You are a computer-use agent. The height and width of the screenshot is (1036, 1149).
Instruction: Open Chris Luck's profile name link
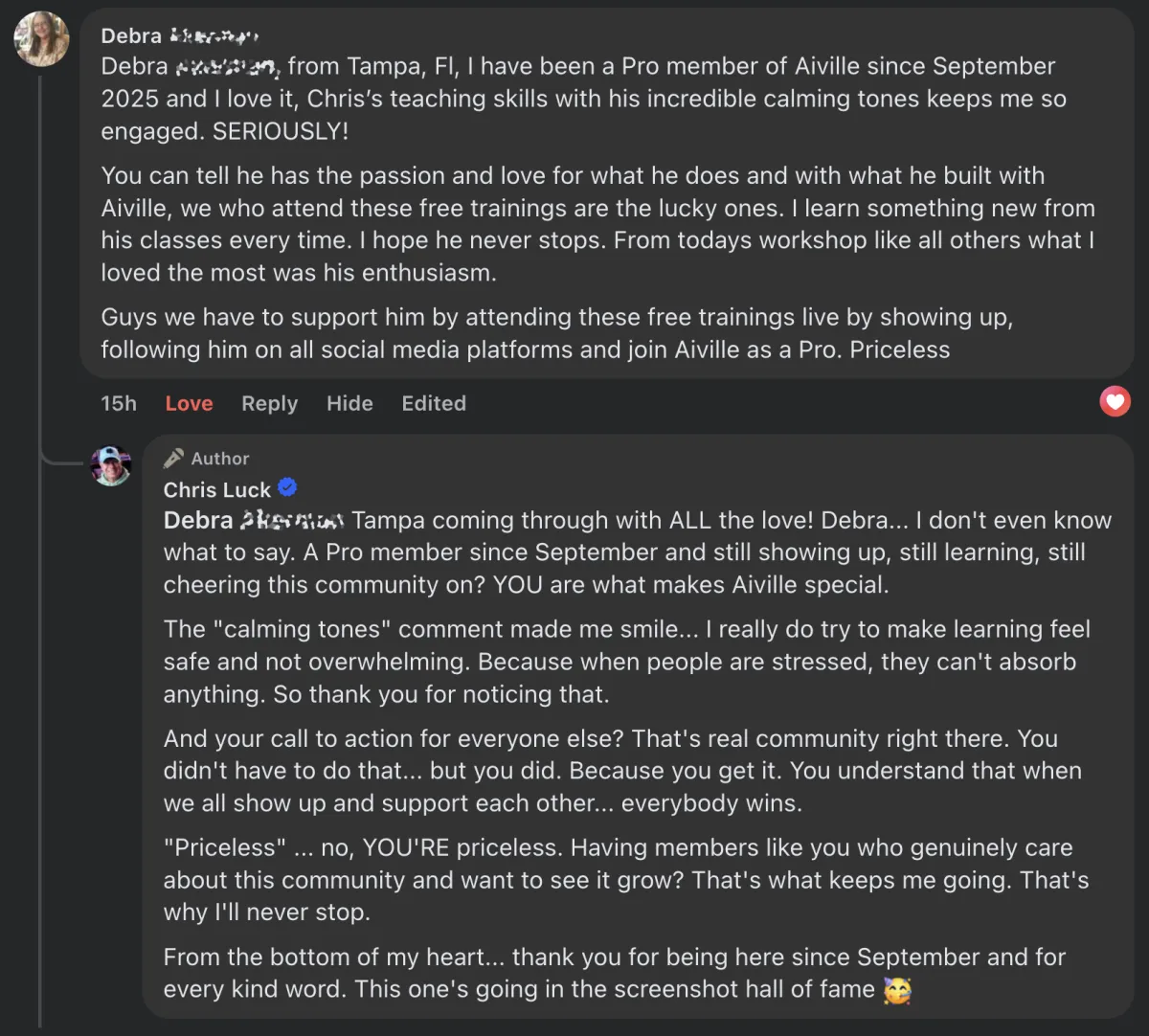coord(217,490)
